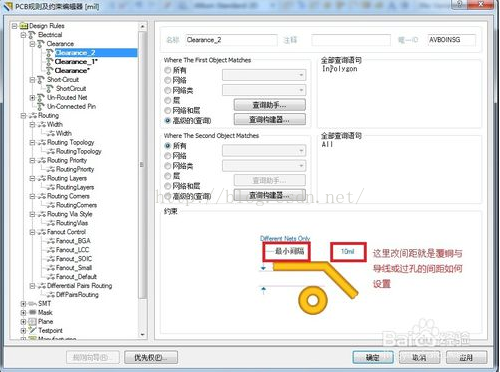This screenshot has height=372, width=500.
Task: Expand the SMT tree node
Action: pyautogui.click(x=23, y=304)
